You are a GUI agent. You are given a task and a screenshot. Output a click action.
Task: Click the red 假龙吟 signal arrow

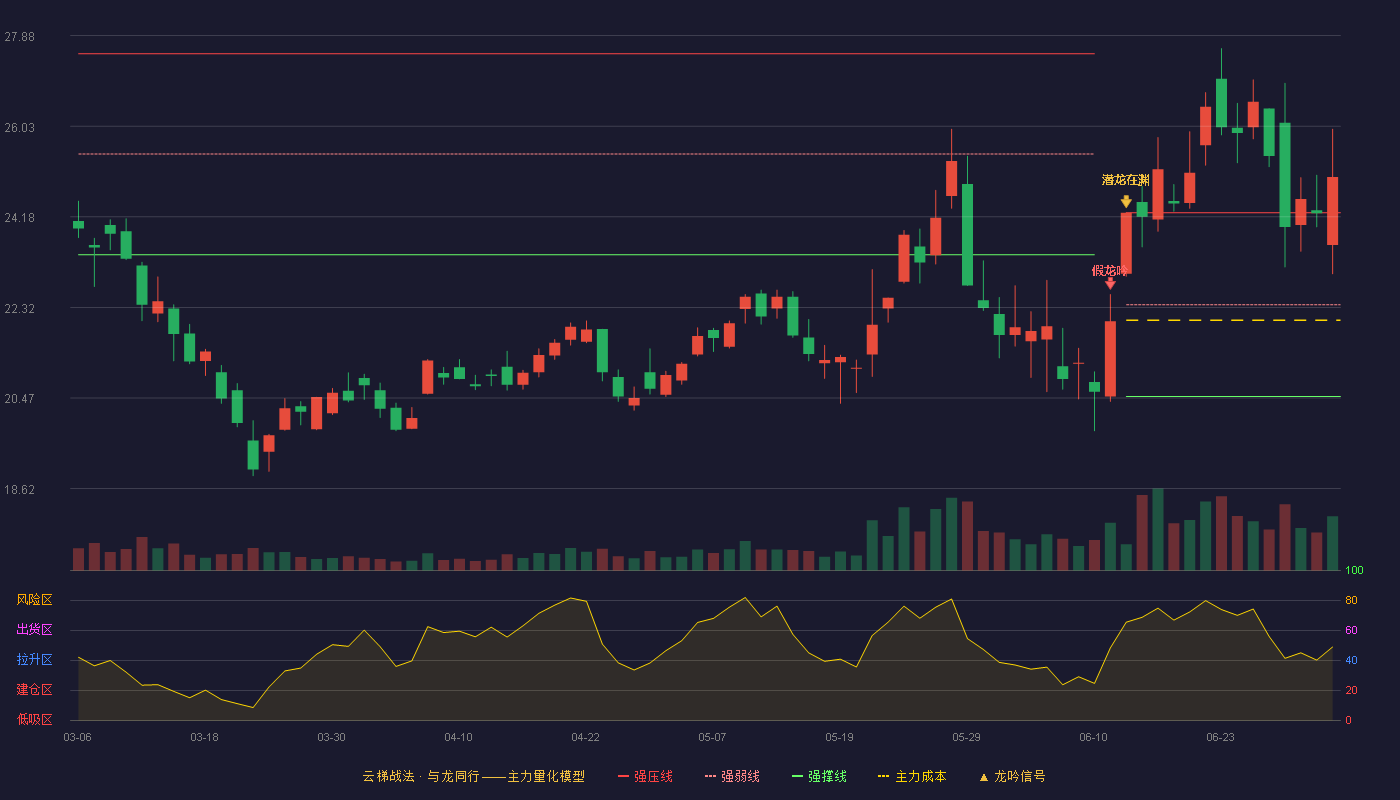pyautogui.click(x=1110, y=284)
